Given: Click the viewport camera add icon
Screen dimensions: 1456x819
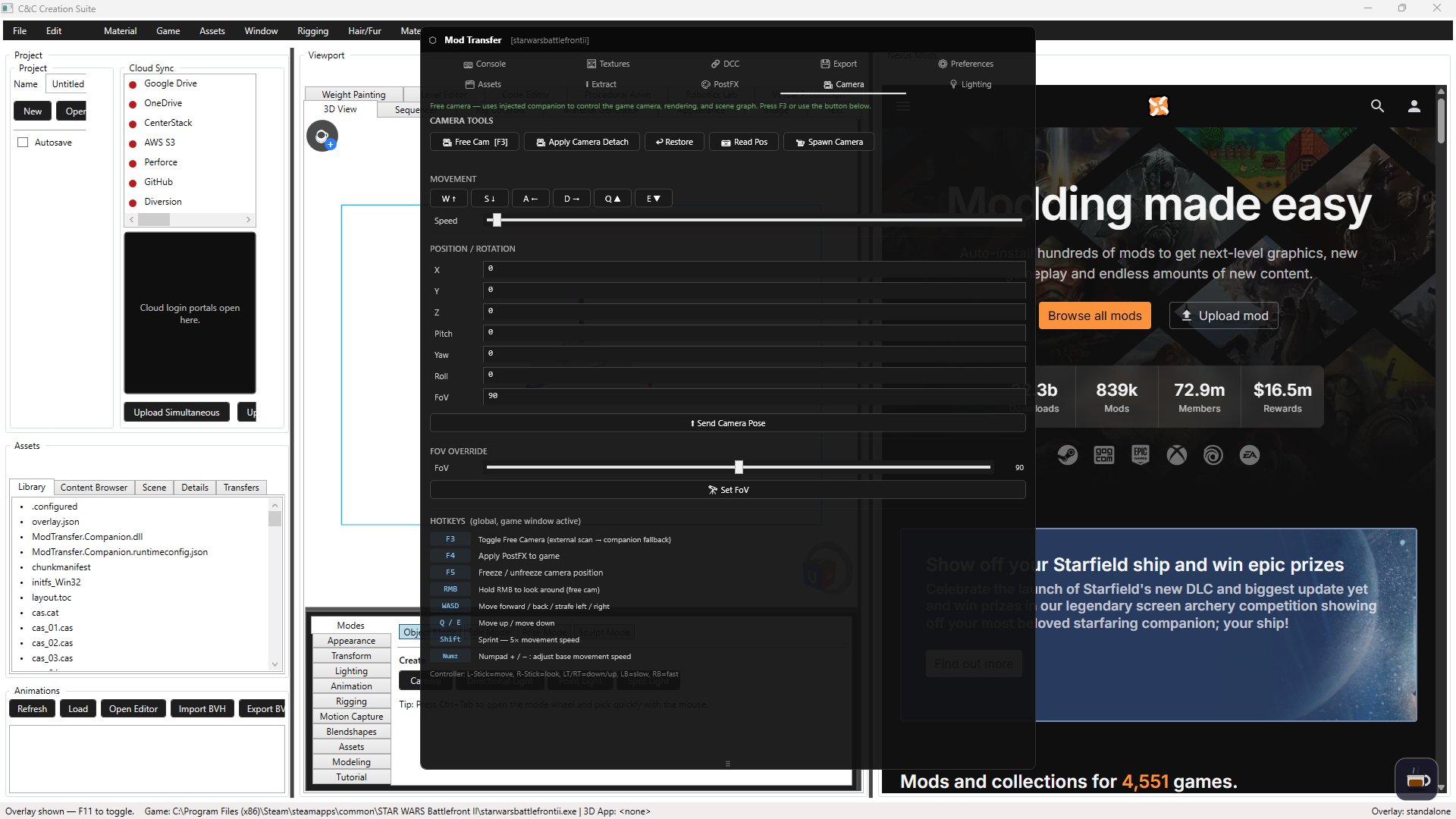Looking at the screenshot, I should coord(322,136).
